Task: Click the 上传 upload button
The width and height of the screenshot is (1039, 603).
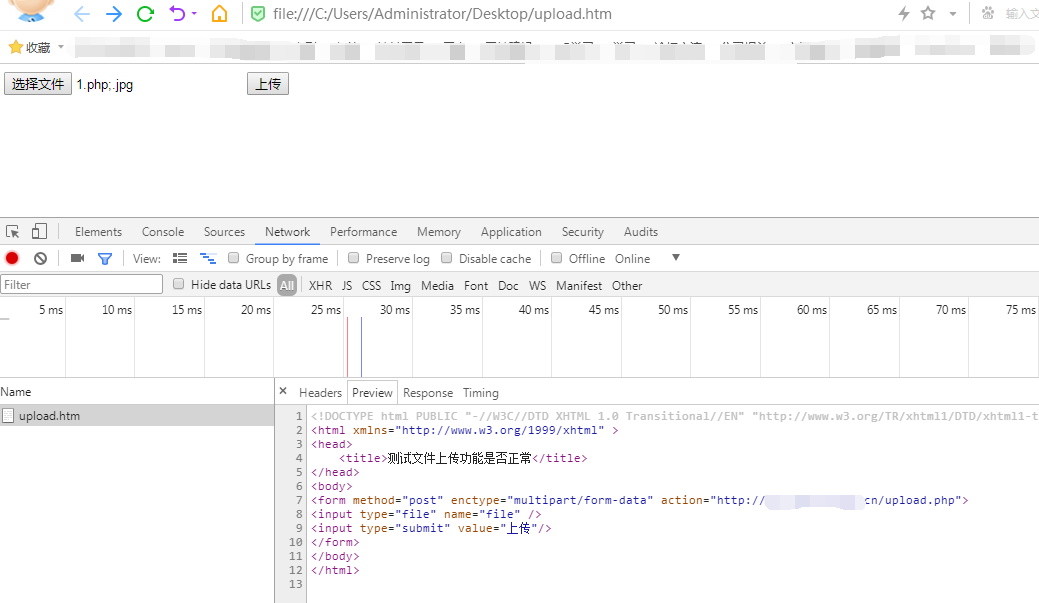Action: [x=267, y=84]
